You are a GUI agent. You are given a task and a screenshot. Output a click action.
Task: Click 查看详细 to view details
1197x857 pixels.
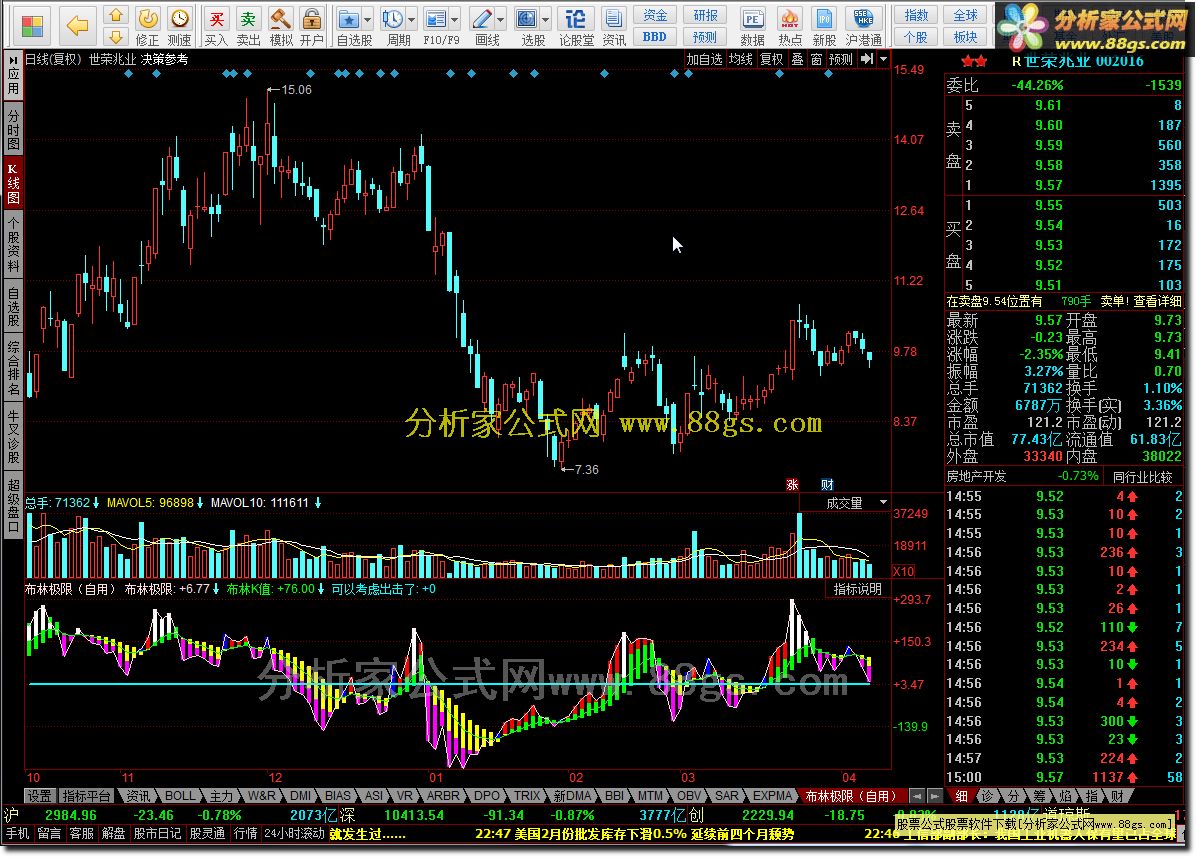[x=1157, y=301]
